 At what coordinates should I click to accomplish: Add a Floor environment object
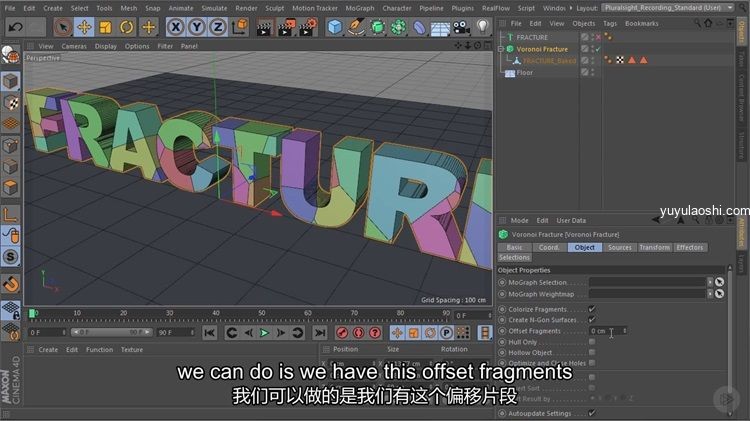coord(440,27)
